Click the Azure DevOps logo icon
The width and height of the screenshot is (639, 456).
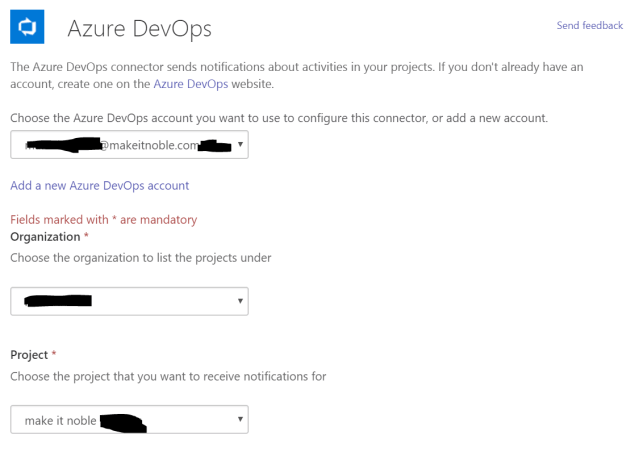[x=27, y=27]
